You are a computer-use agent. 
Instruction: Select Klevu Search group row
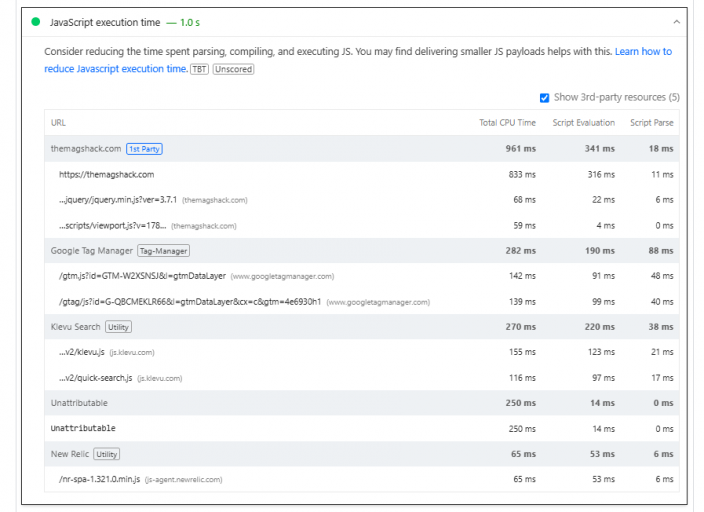tap(361, 327)
